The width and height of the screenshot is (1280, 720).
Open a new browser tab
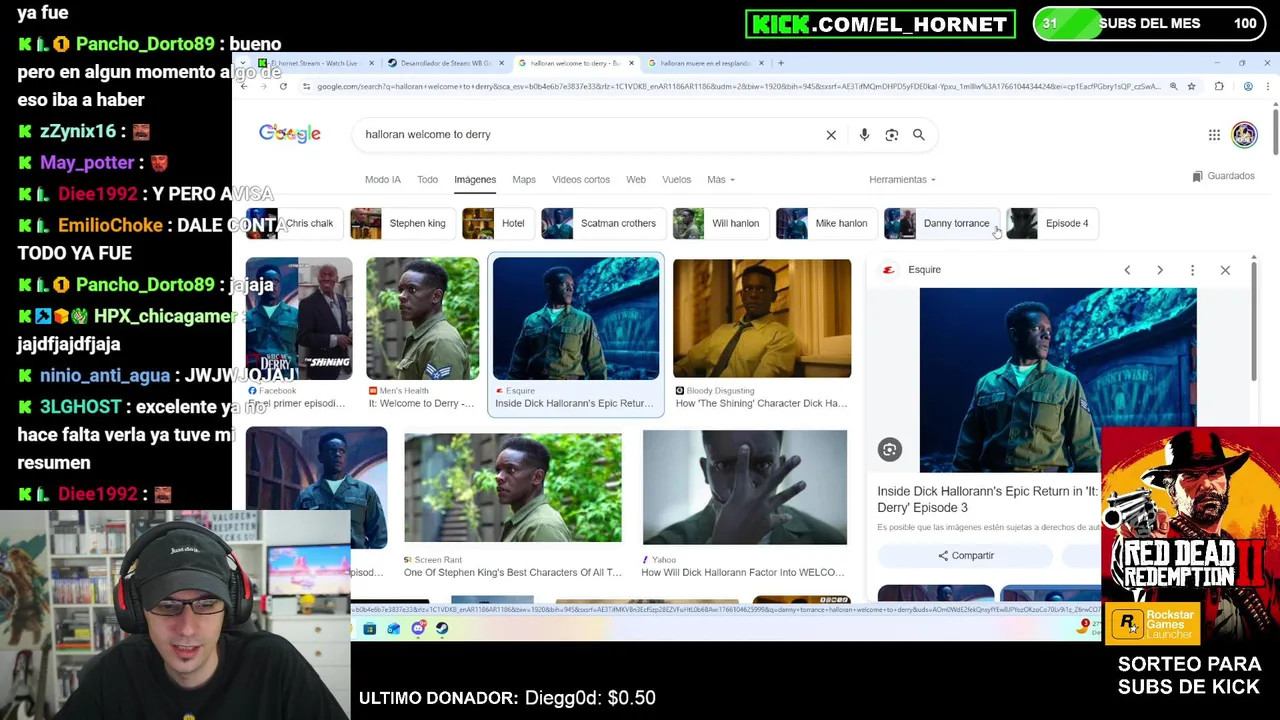click(782, 63)
